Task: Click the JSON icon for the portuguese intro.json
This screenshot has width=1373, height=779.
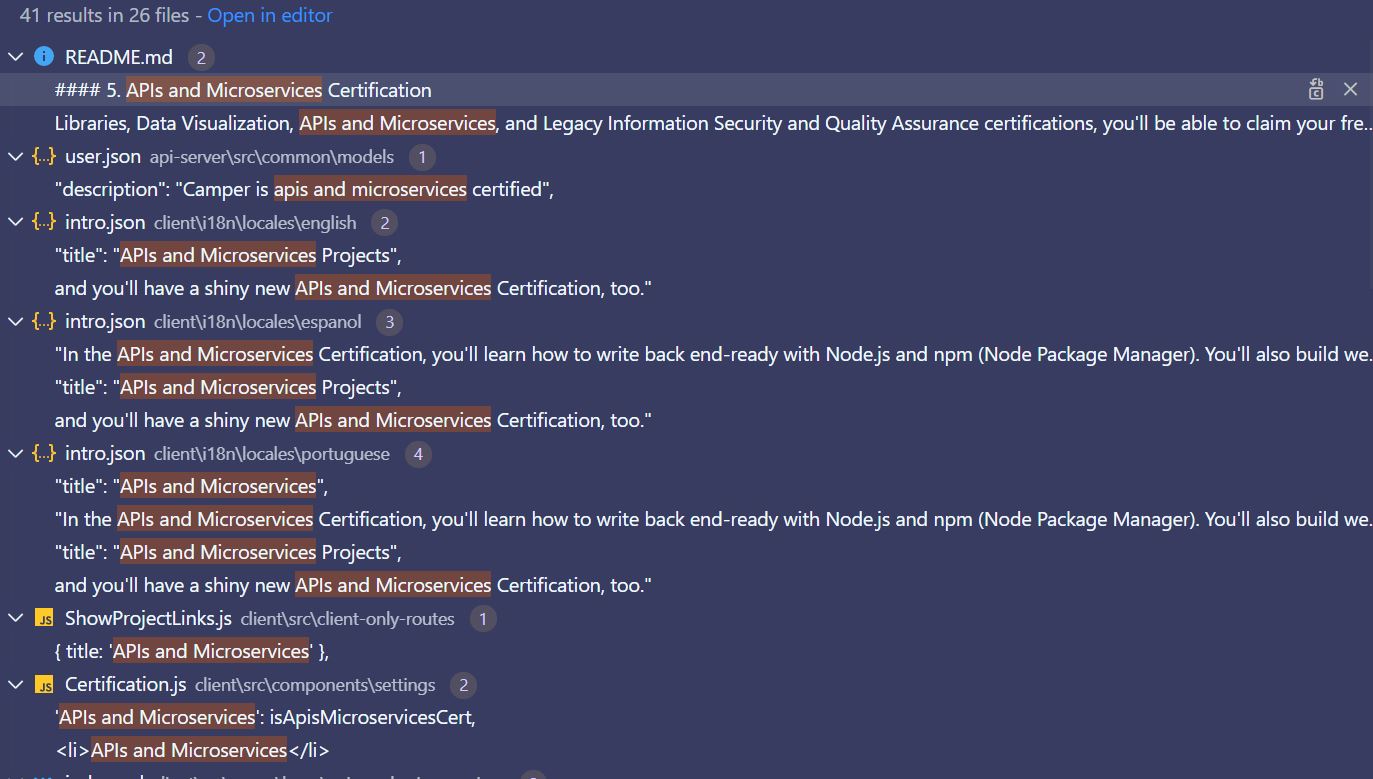Action: coord(44,453)
